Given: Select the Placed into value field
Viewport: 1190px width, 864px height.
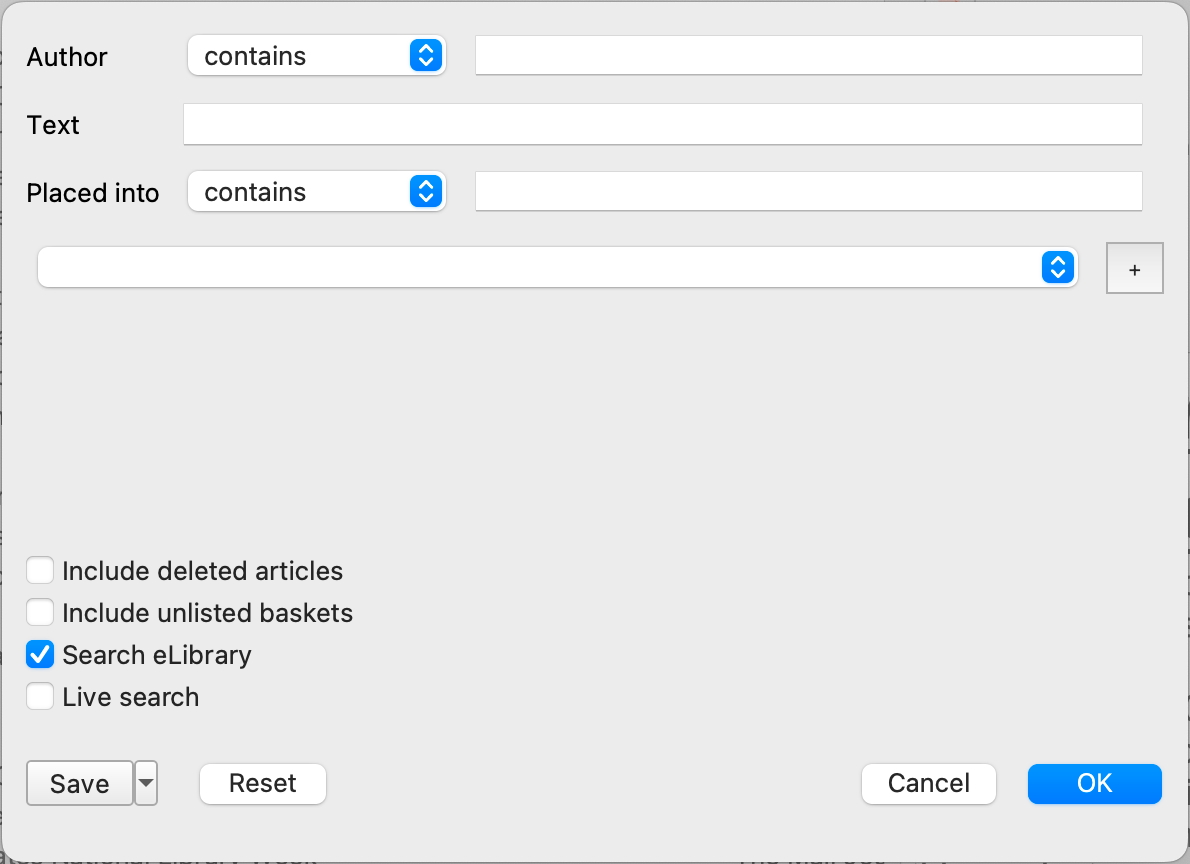Looking at the screenshot, I should coord(808,192).
